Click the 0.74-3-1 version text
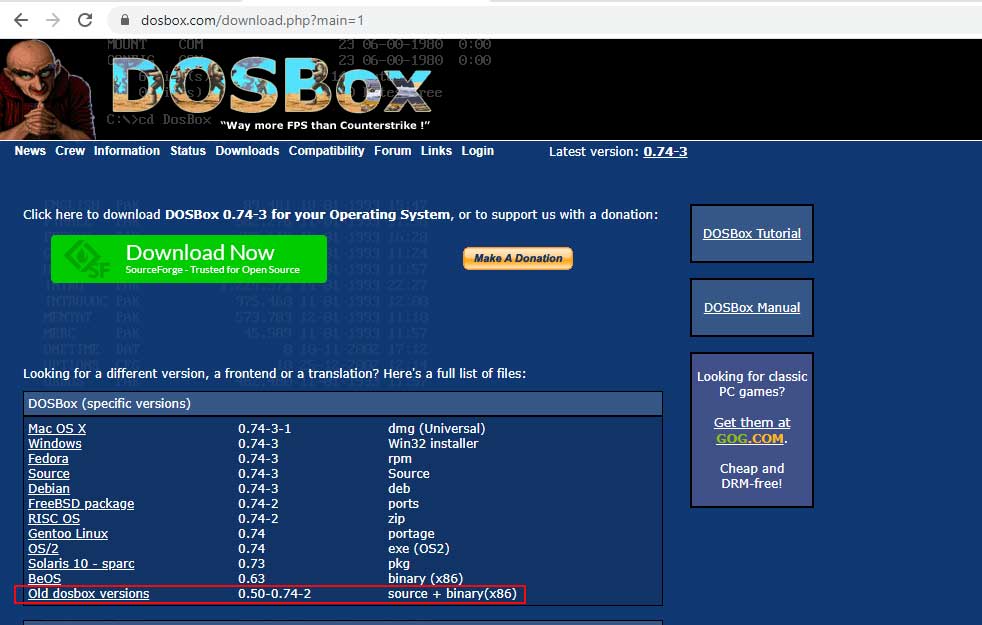 [x=264, y=428]
